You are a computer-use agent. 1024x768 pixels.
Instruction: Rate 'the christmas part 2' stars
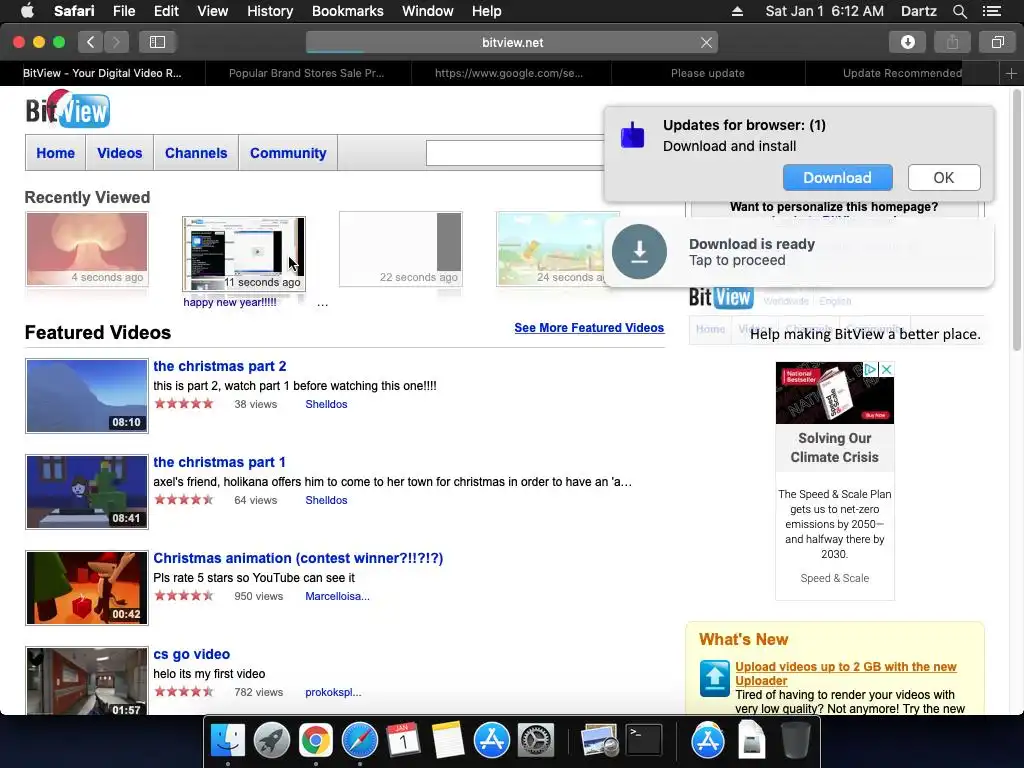[184, 404]
